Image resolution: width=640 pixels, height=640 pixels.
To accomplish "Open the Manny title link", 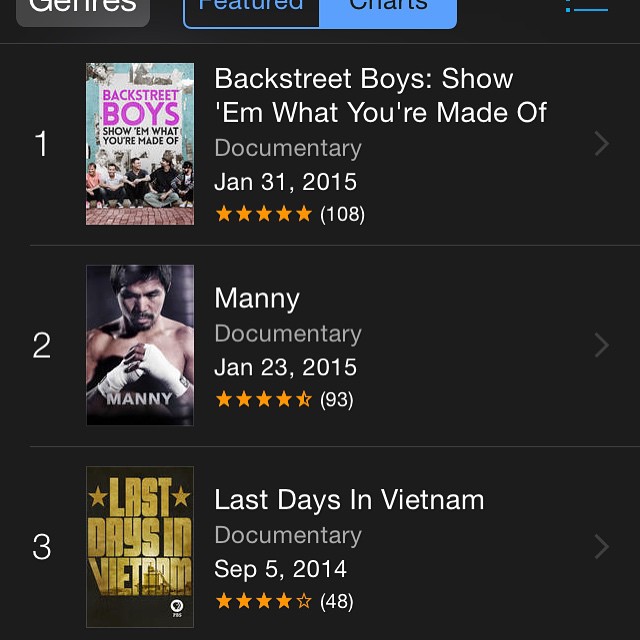I will click(257, 298).
